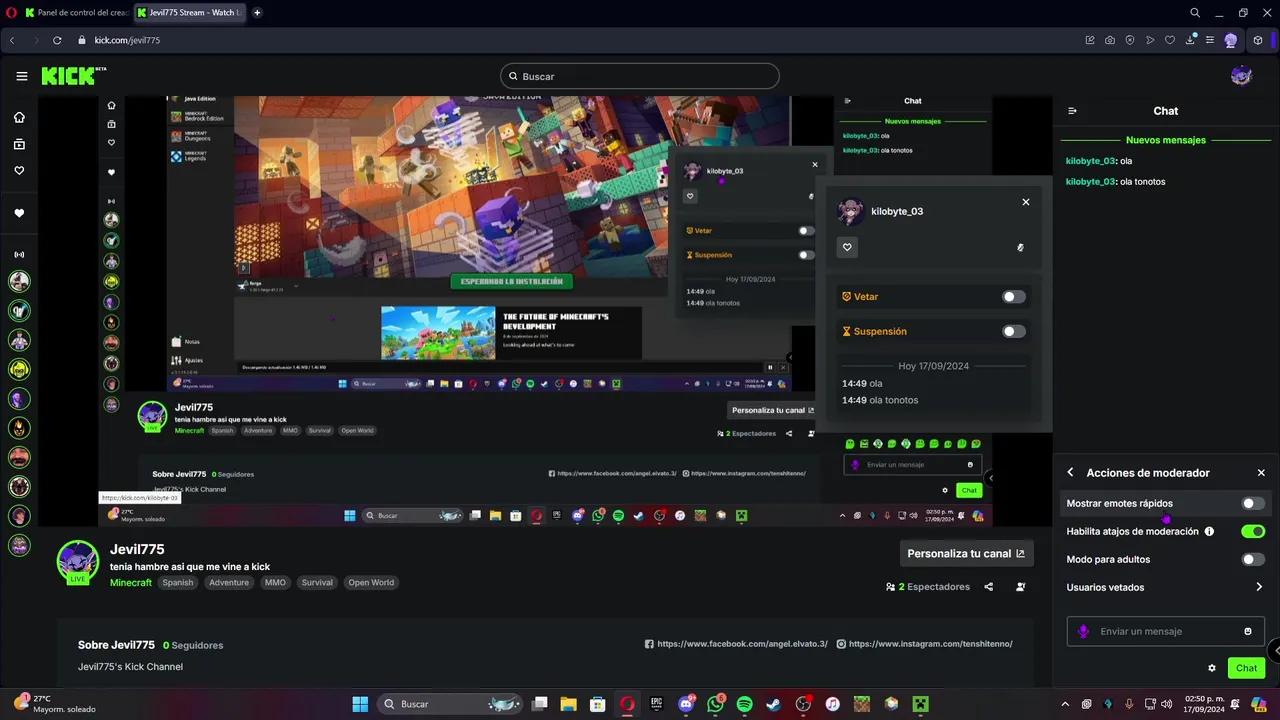Open the profile avatar menu in Kick header

tap(1241, 76)
